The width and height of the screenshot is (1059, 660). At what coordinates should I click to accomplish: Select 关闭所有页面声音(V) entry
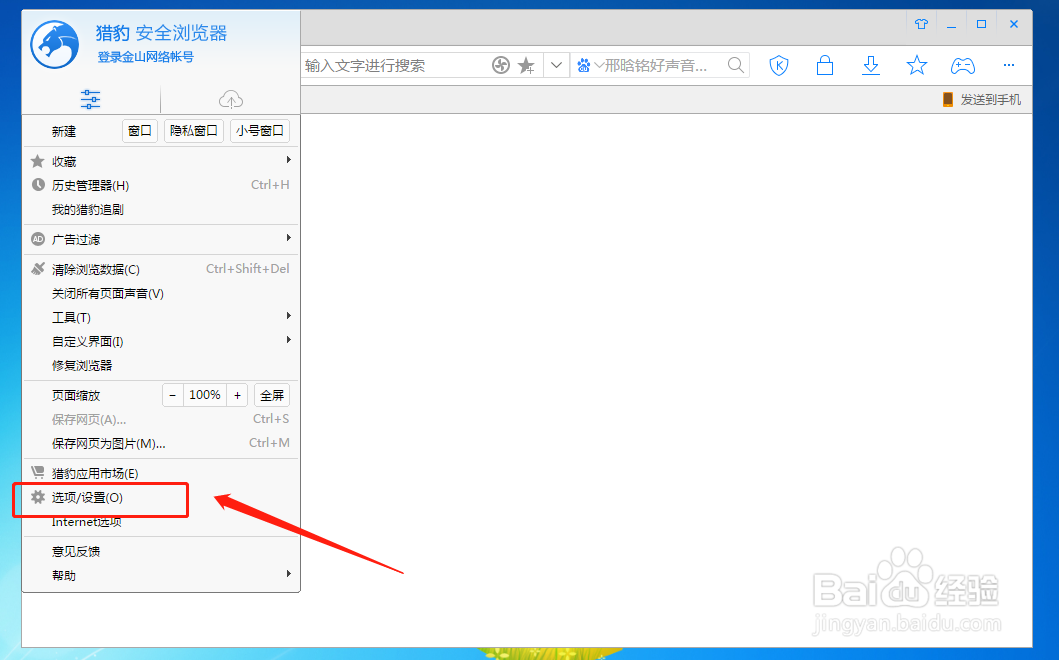pyautogui.click(x=161, y=293)
